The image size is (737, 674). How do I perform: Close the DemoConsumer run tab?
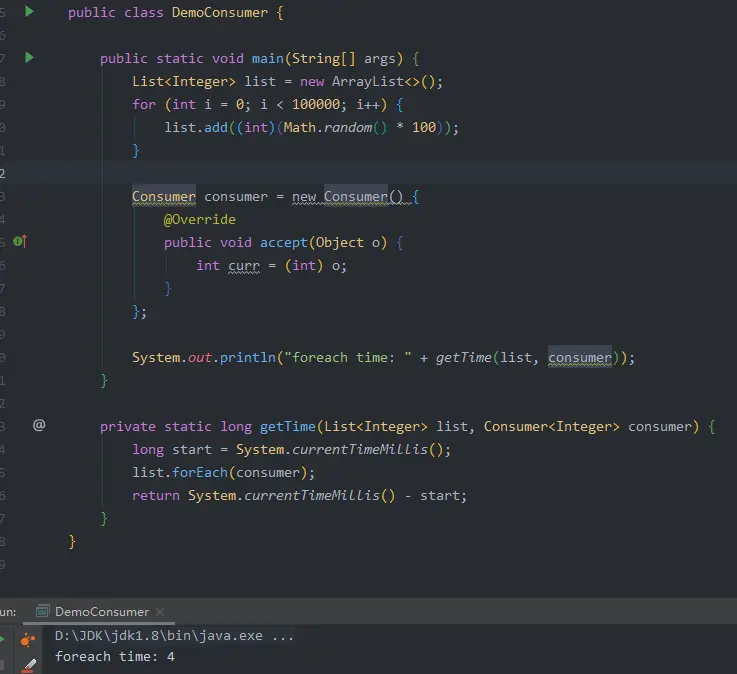(160, 611)
